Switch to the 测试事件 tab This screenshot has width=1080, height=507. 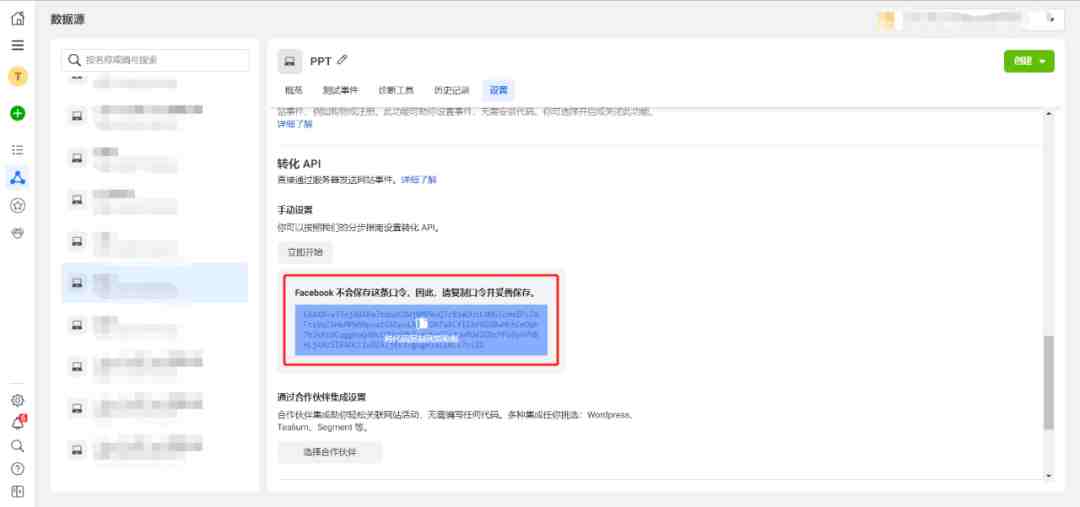tap(340, 91)
